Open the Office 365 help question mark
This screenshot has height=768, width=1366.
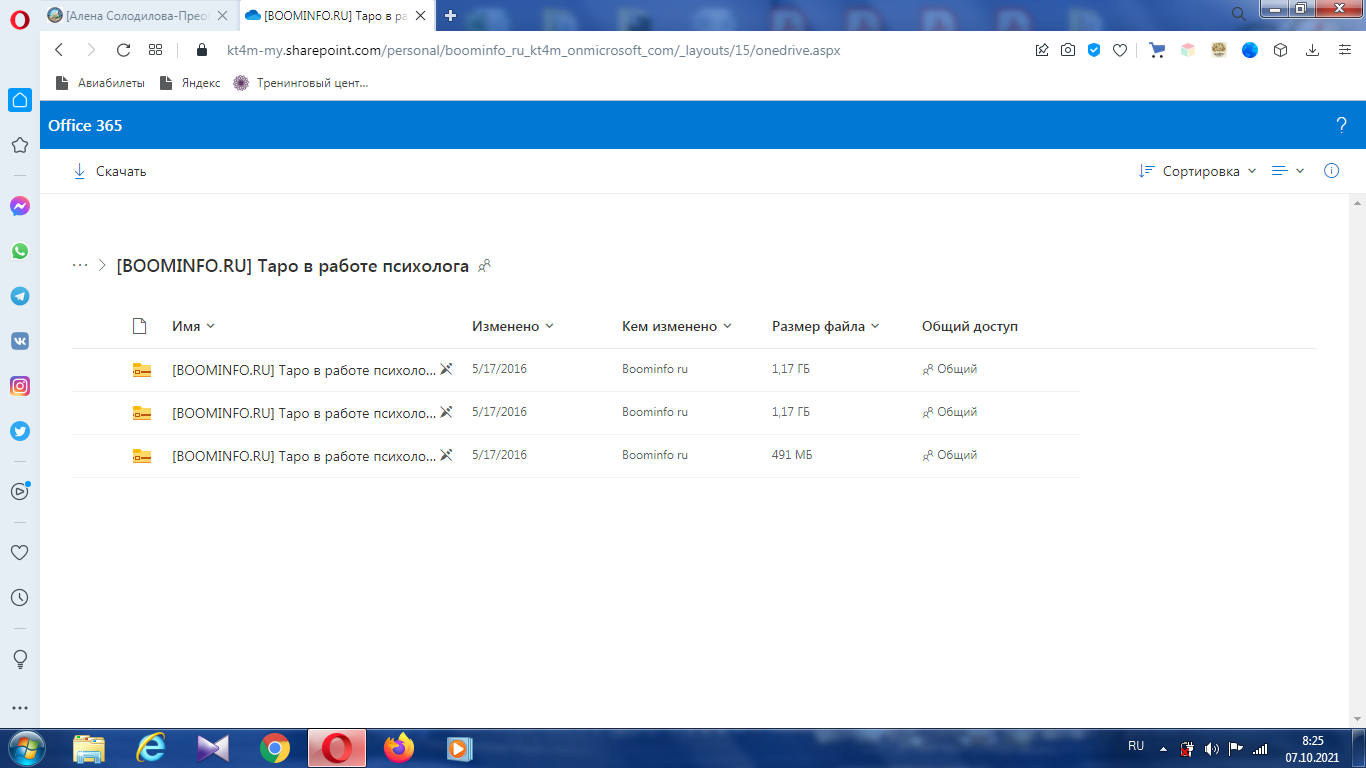tap(1342, 125)
